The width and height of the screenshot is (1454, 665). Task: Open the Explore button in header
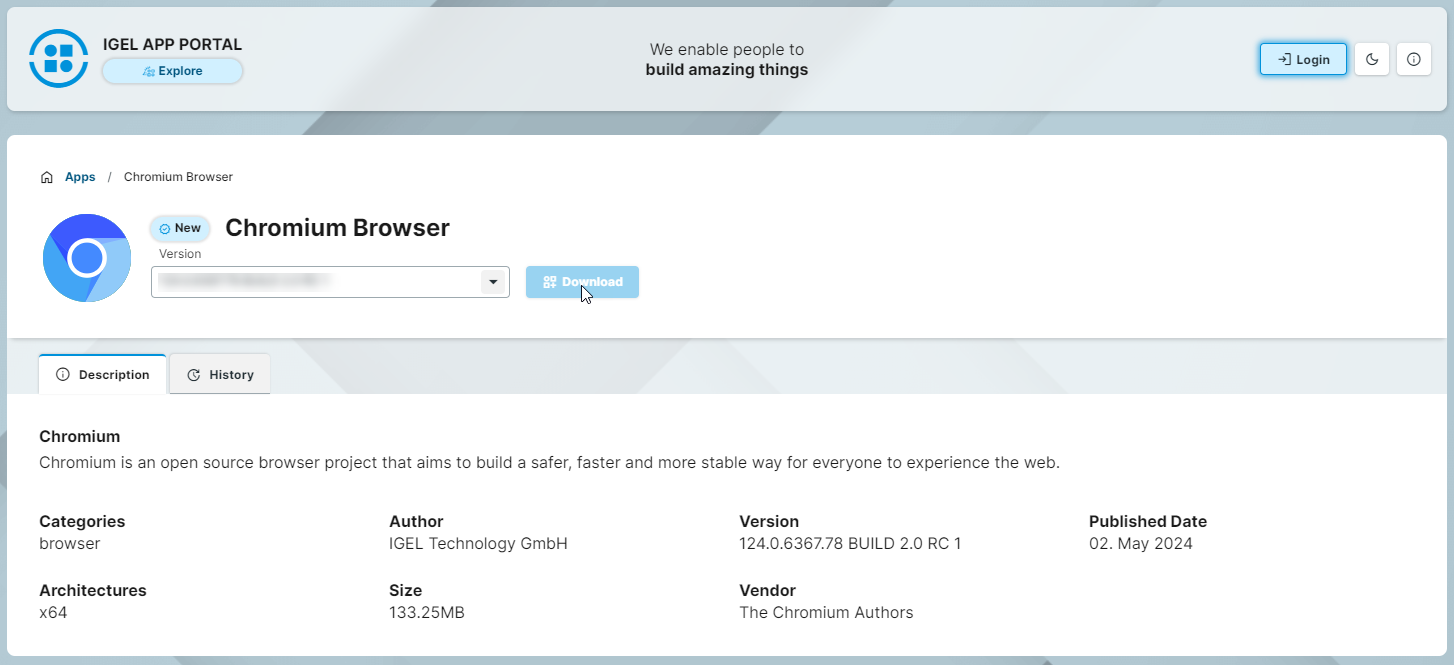click(172, 71)
